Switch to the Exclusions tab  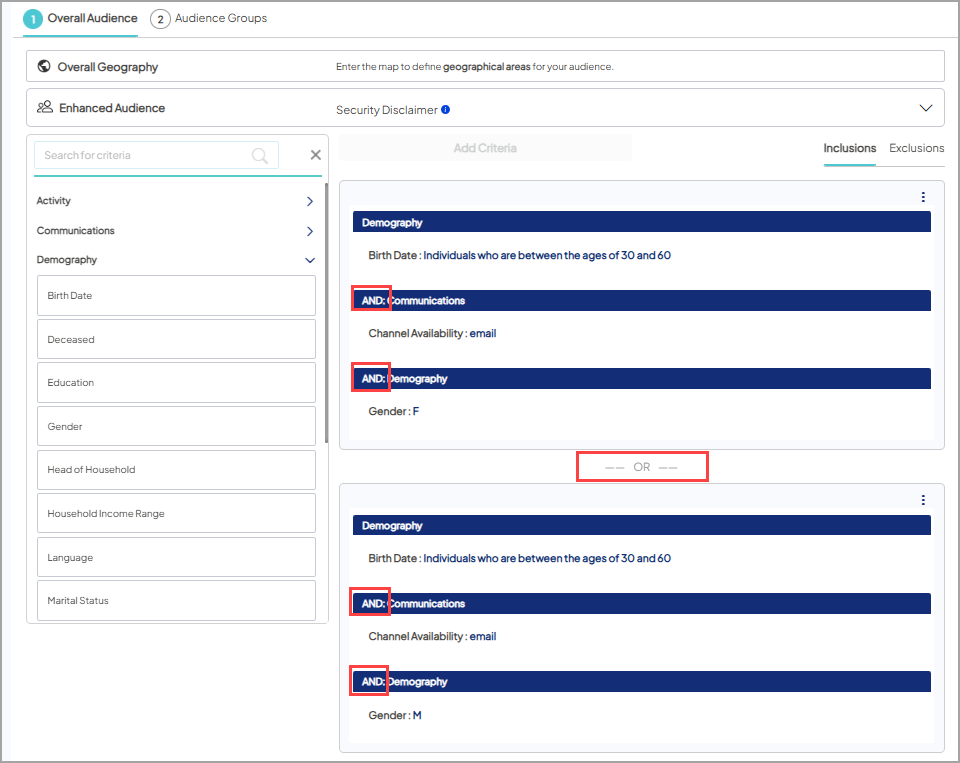coord(916,148)
